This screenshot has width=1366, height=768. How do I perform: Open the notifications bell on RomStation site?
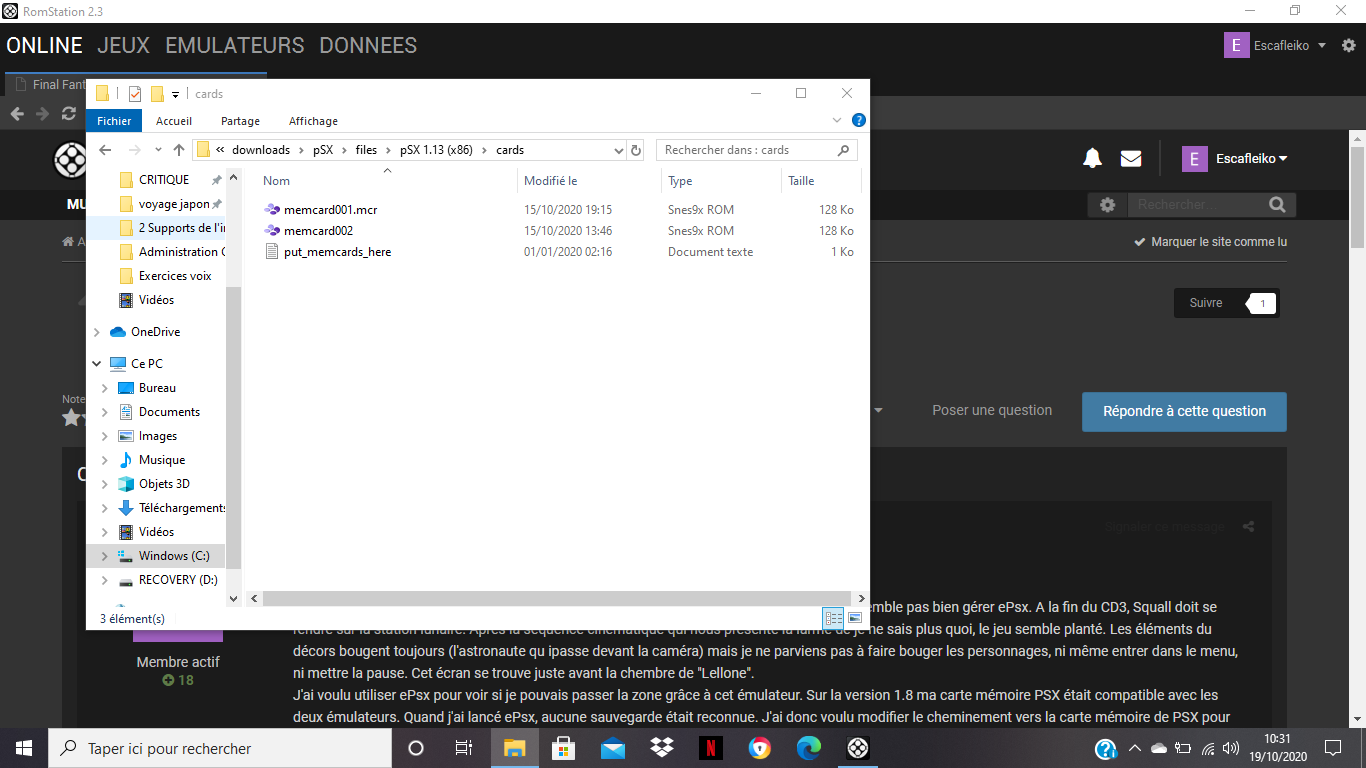[1093, 158]
